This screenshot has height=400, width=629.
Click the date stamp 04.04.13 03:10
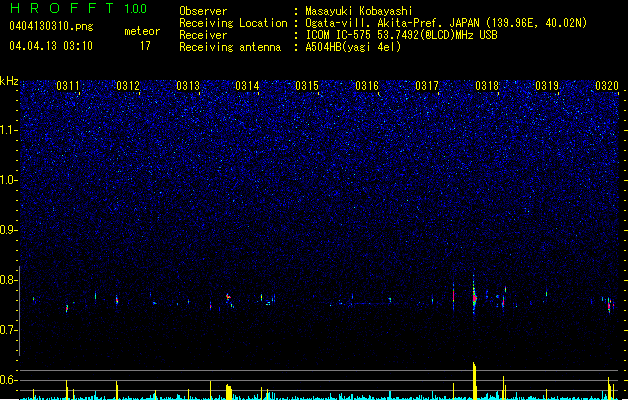(51, 46)
